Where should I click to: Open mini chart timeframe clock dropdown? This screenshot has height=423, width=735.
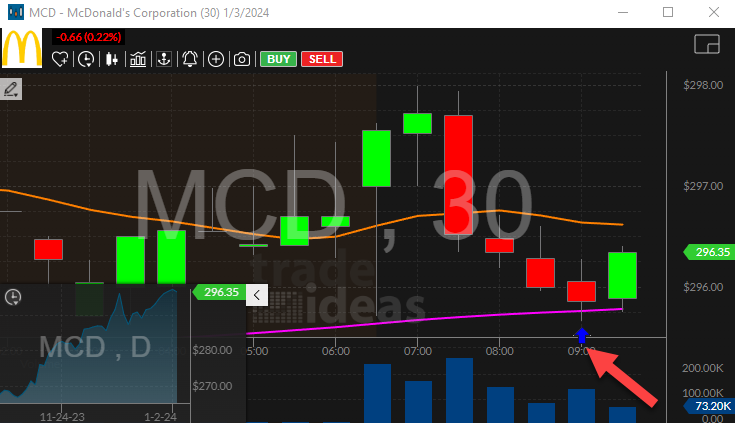tap(13, 297)
